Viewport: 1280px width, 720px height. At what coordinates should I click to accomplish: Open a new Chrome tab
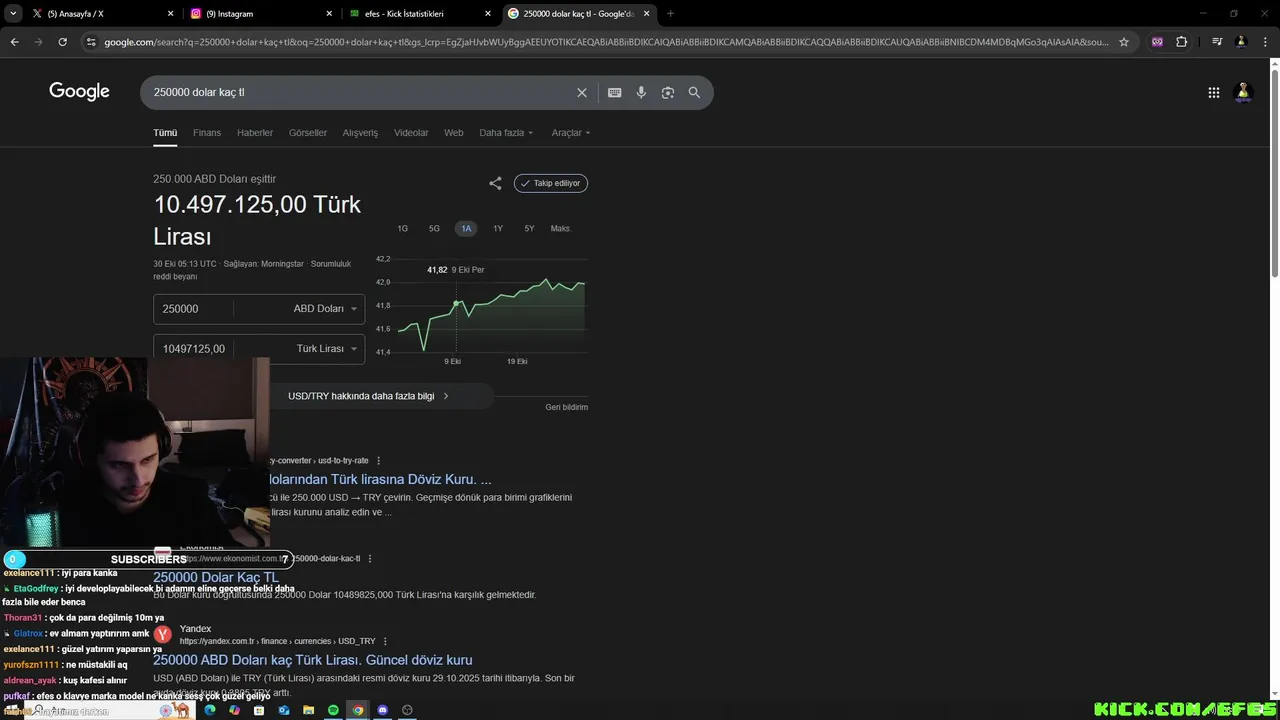pyautogui.click(x=670, y=14)
